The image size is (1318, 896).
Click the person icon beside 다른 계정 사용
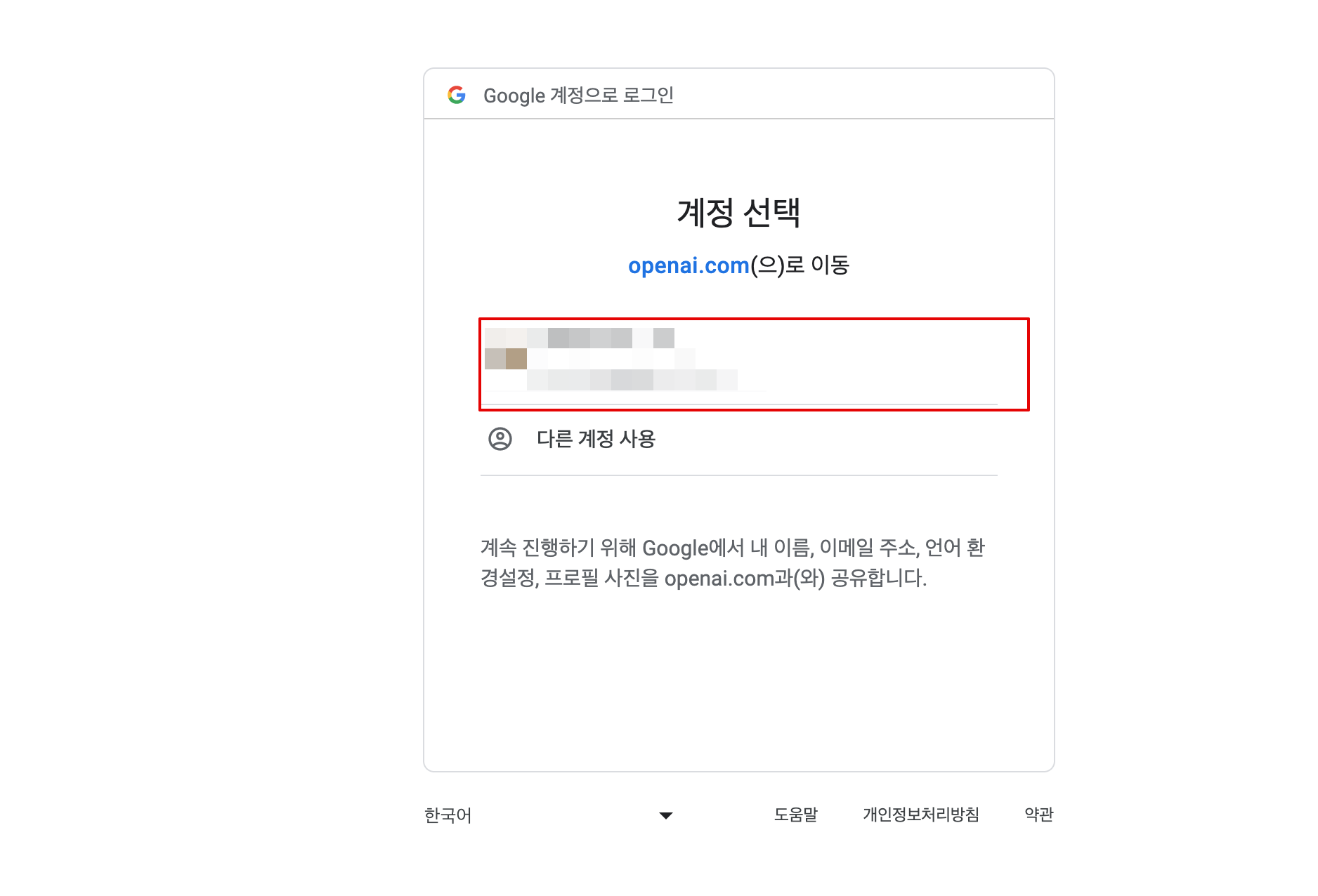click(500, 439)
